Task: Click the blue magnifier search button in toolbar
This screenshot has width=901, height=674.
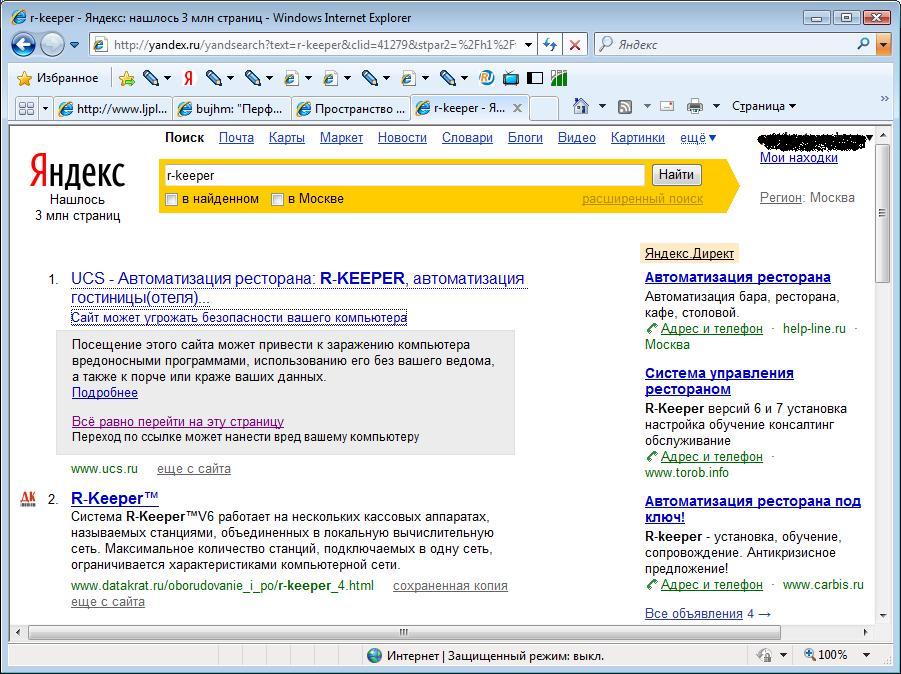Action: click(x=863, y=44)
